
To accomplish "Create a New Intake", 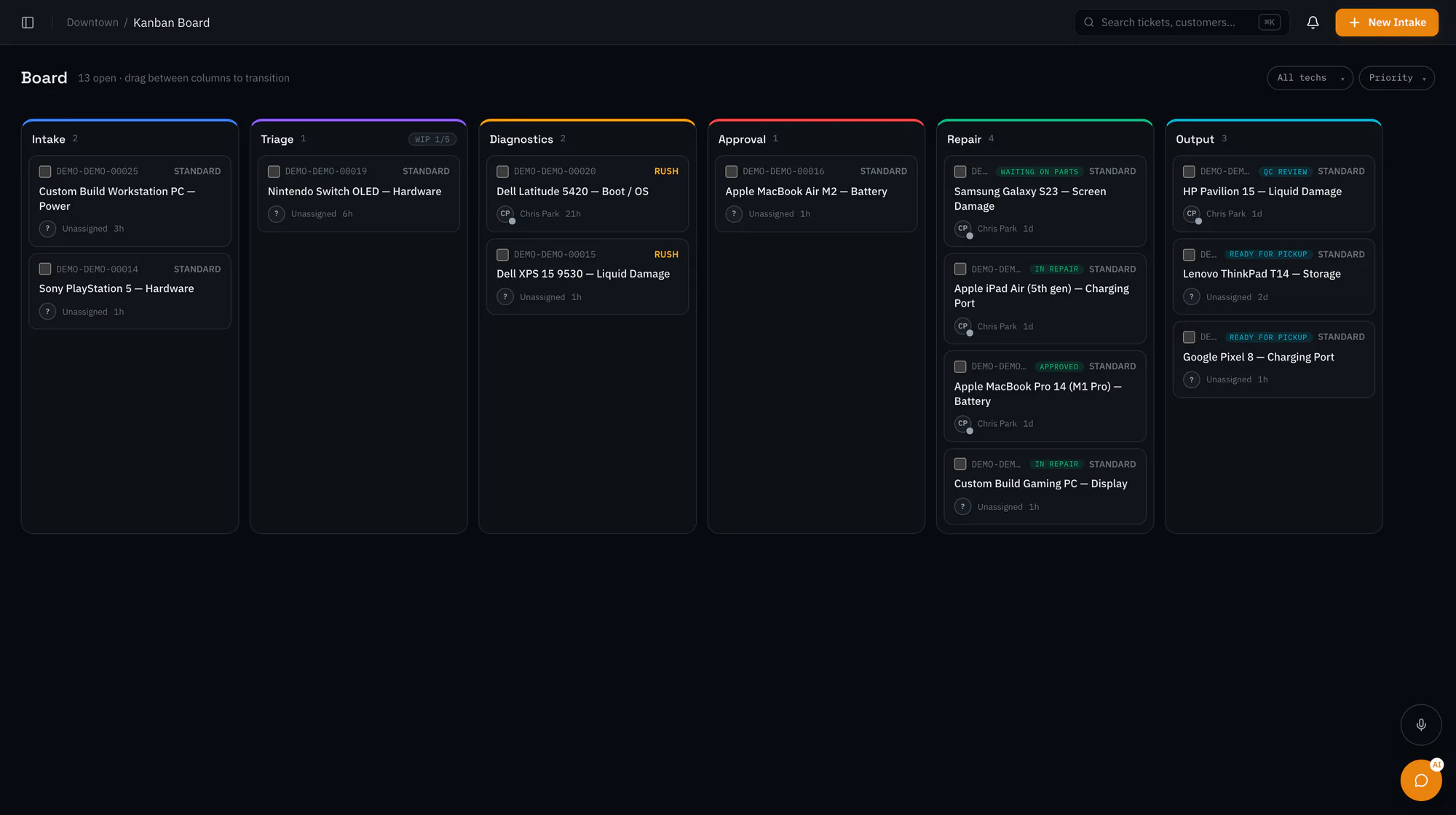I will (x=1386, y=23).
